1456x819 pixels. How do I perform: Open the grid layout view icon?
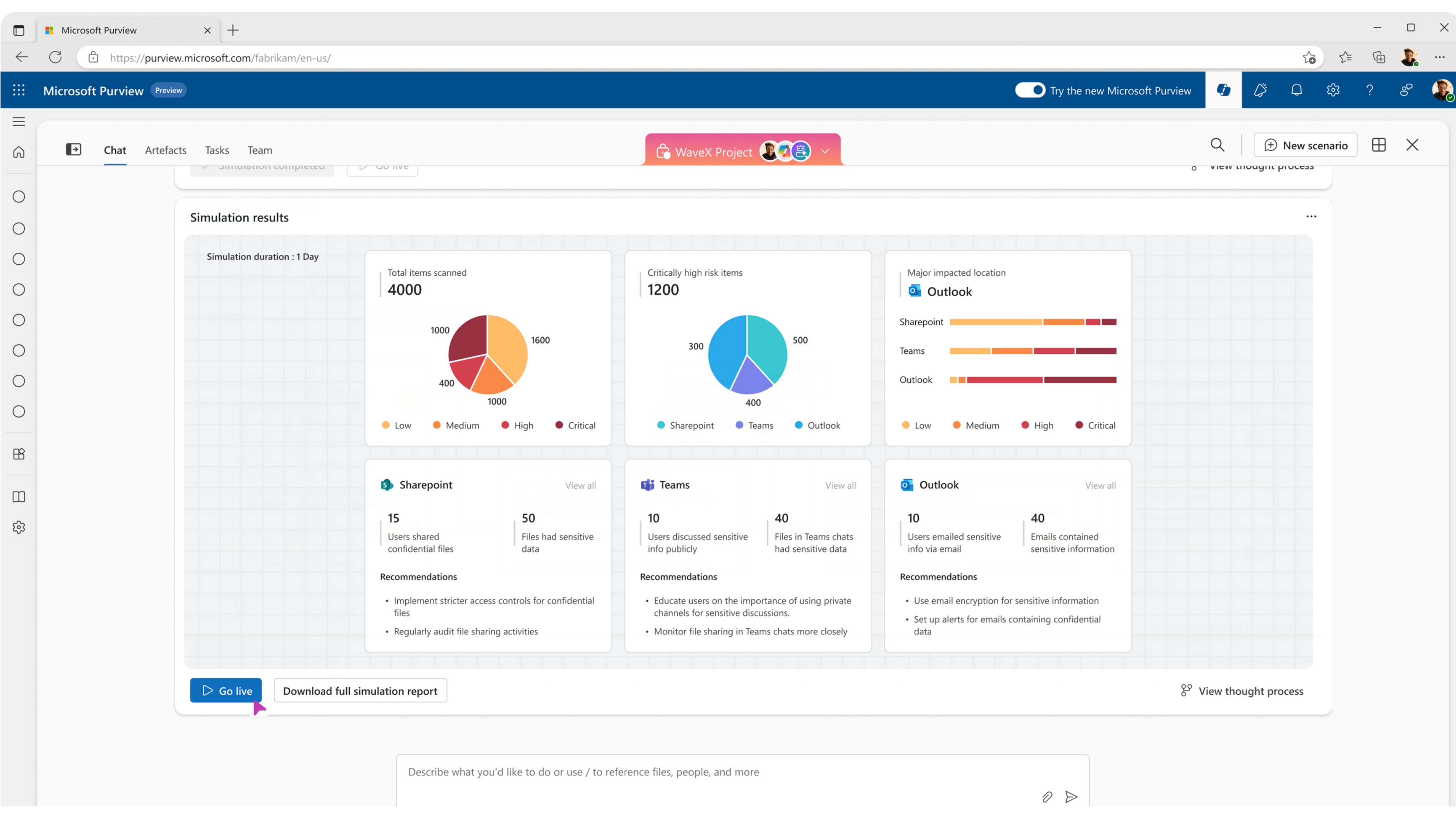coord(1379,145)
